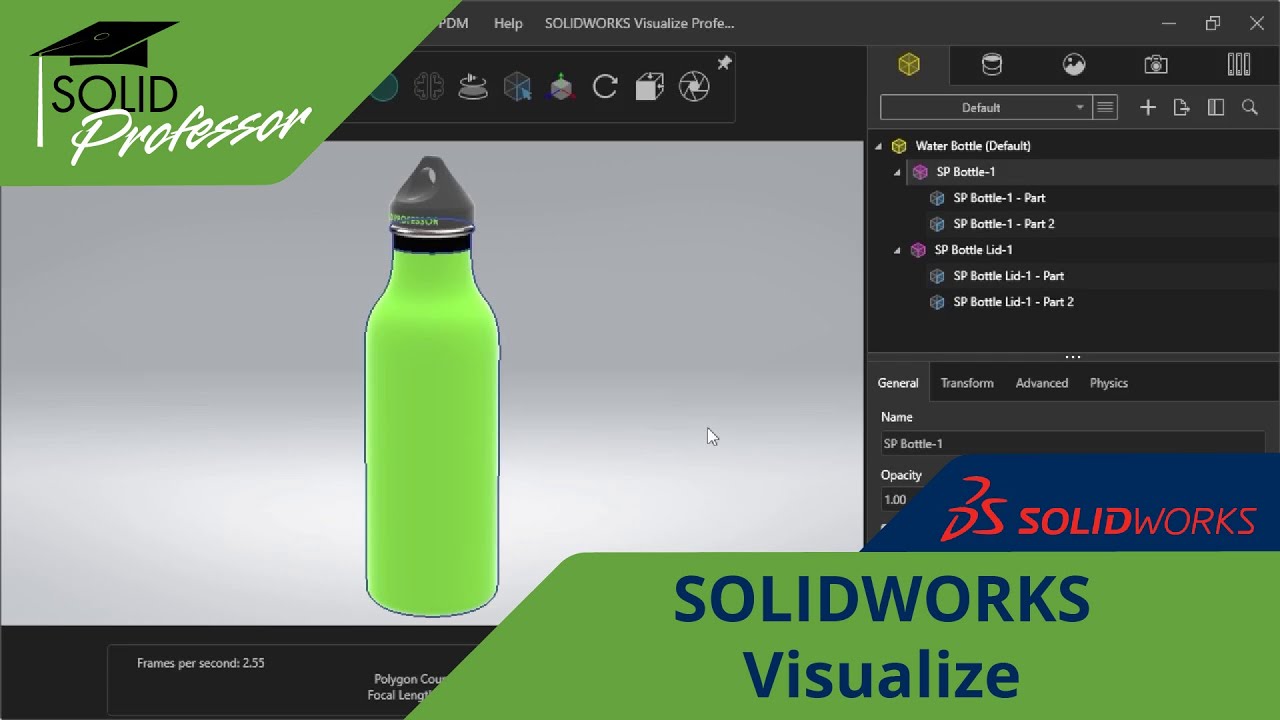Screen dimensions: 1280x720
Task: Click the magenta cube icon of SP Bottle-1
Action: (920, 172)
